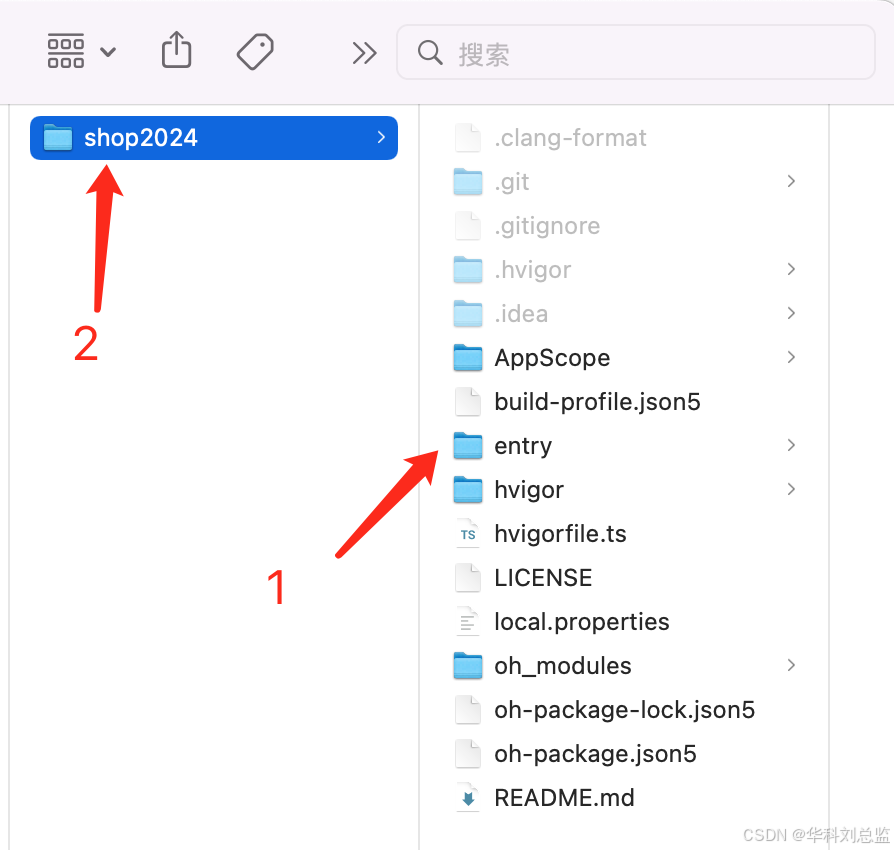Select the oh-package-lock.json5 file
This screenshot has height=850, width=894.
click(x=624, y=710)
